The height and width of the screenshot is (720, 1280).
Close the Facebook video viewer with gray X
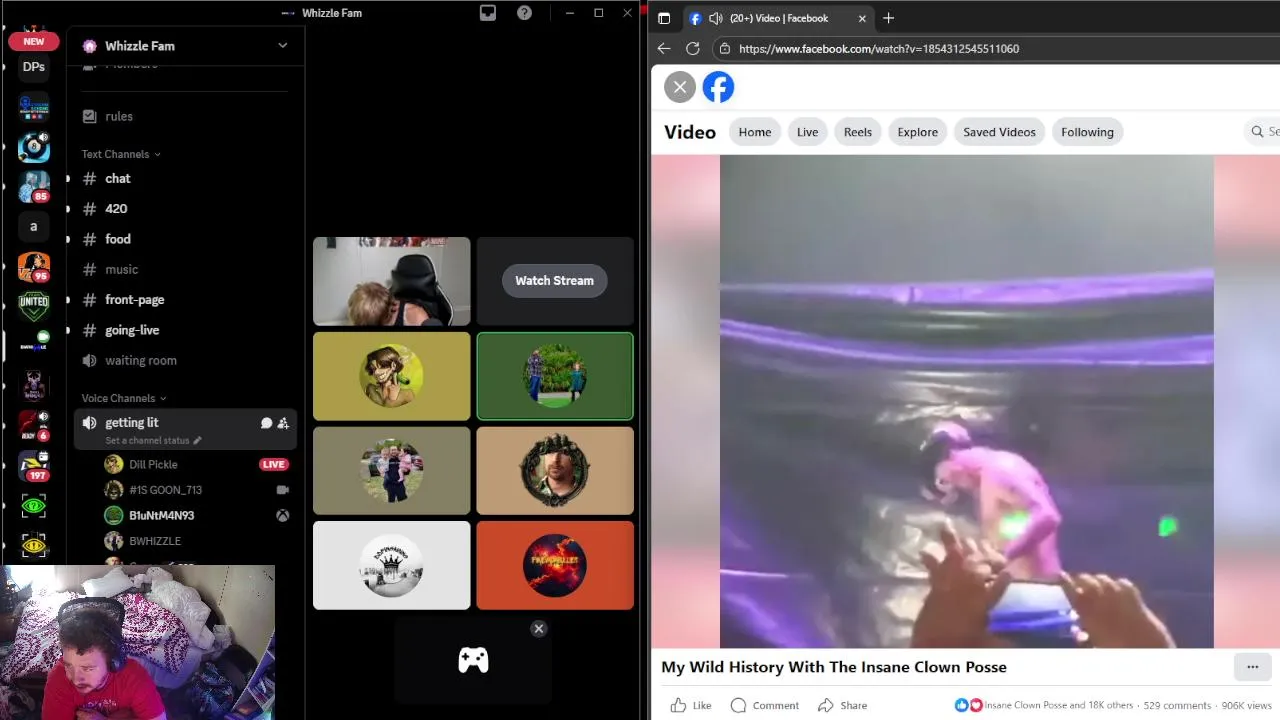click(680, 87)
